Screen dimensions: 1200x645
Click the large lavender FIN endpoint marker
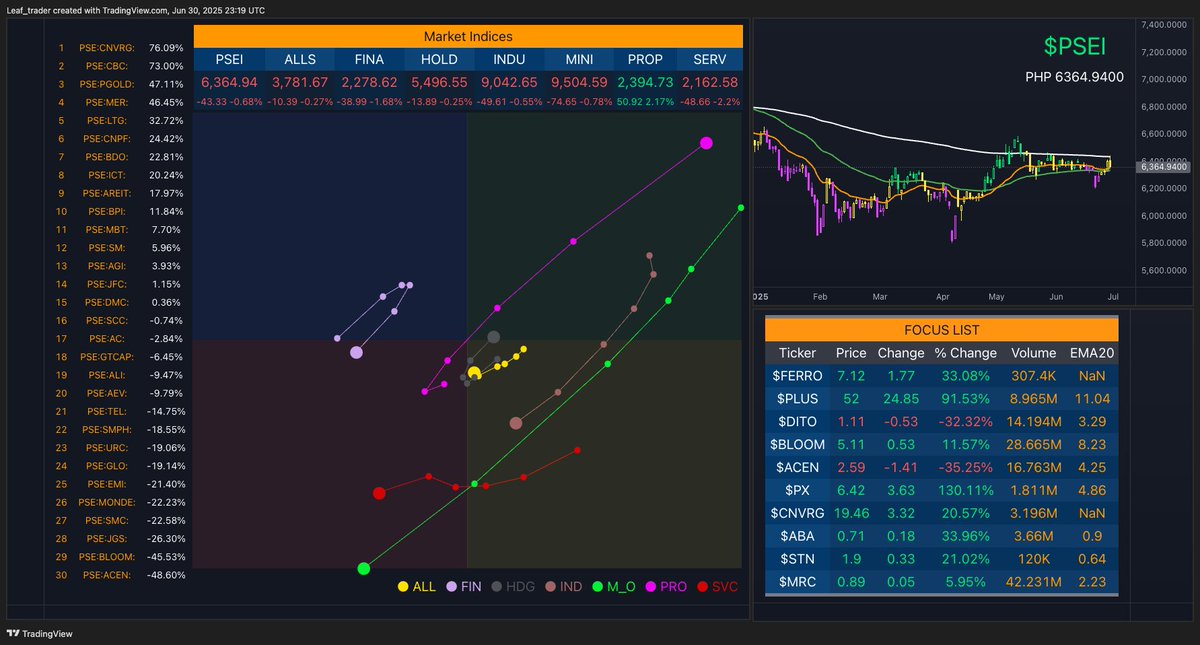point(356,352)
